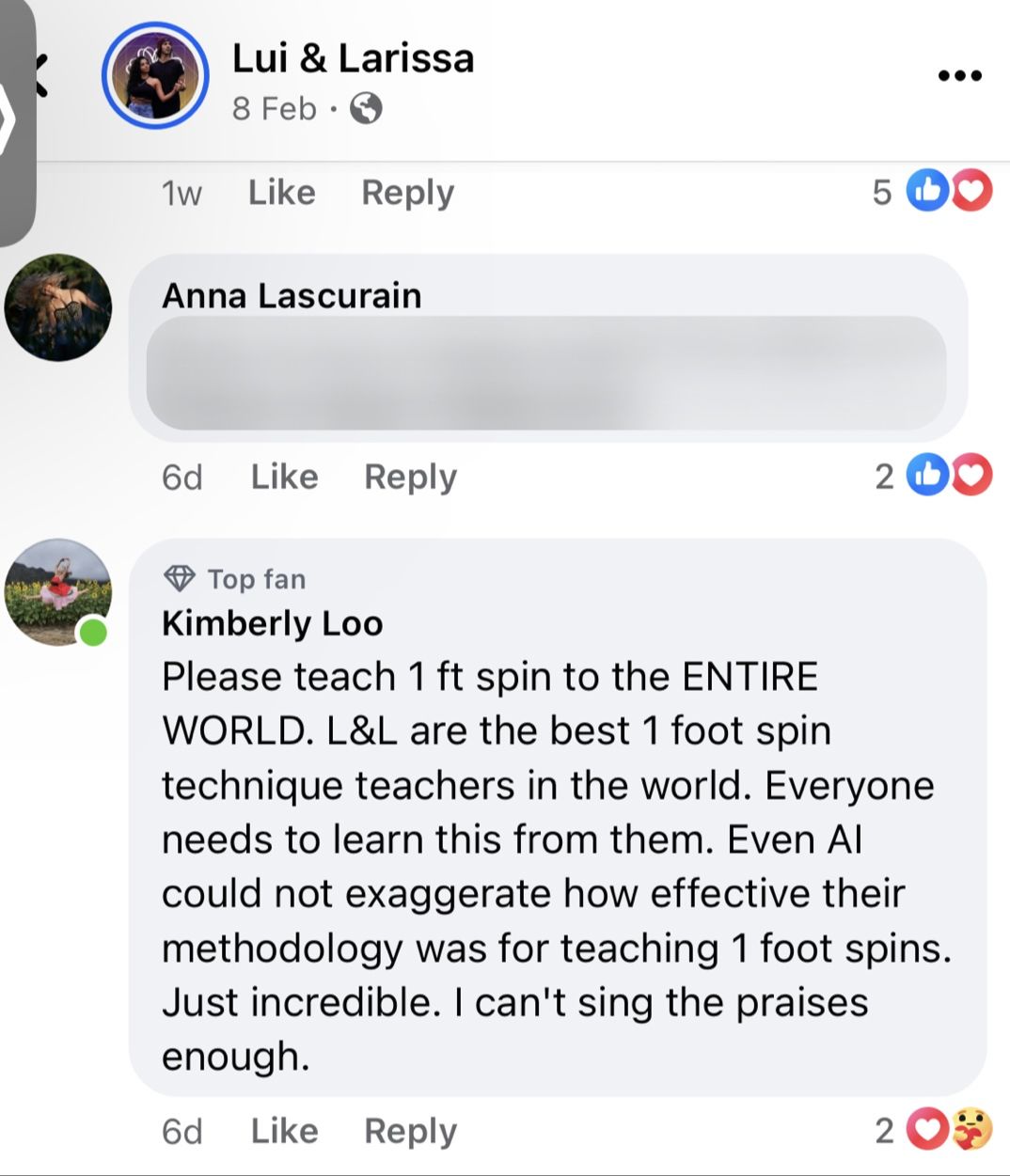
Task: Tap the Top fan diamond badge
Action: point(179,578)
